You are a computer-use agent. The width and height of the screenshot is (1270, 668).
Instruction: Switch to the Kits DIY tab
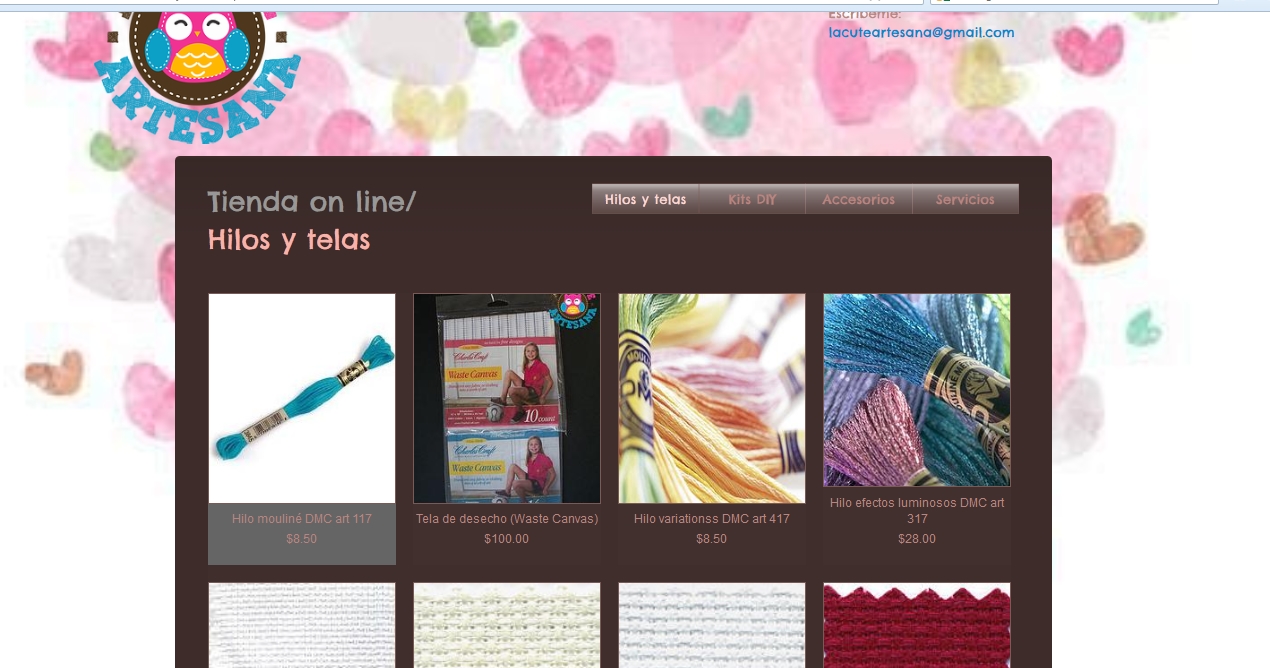752,199
